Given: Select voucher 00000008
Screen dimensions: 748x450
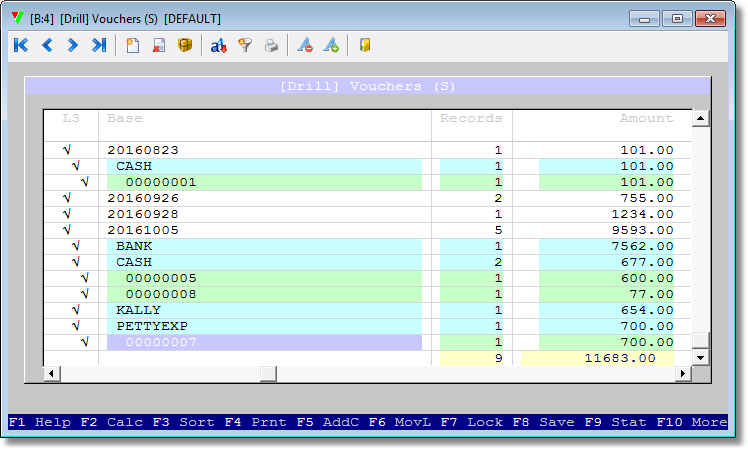Looking at the screenshot, I should click(367, 294).
